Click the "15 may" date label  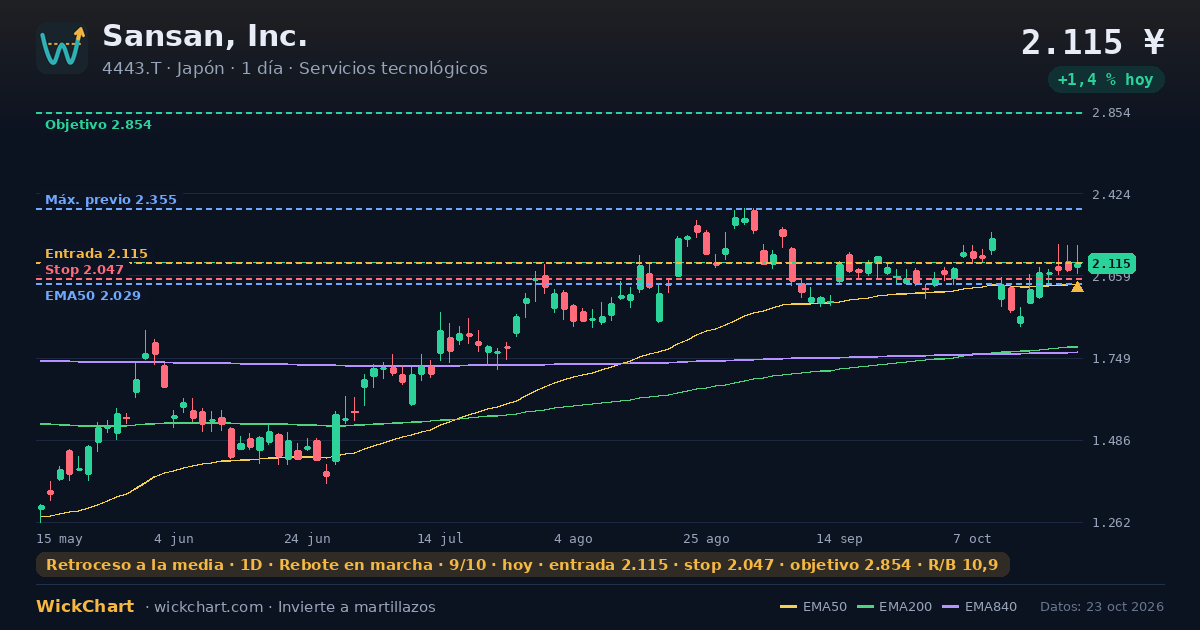coord(59,538)
